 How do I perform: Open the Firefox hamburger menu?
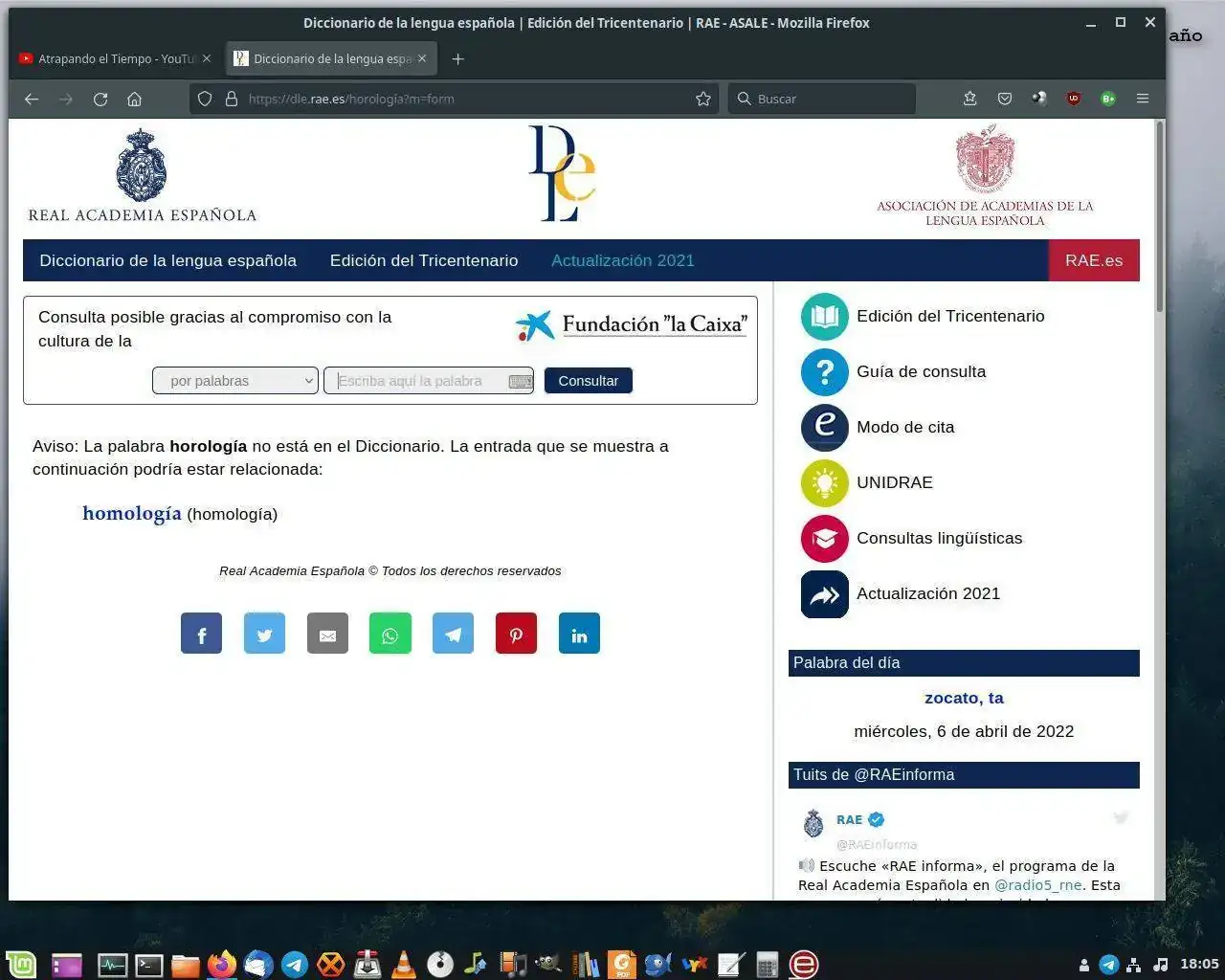tap(1142, 99)
